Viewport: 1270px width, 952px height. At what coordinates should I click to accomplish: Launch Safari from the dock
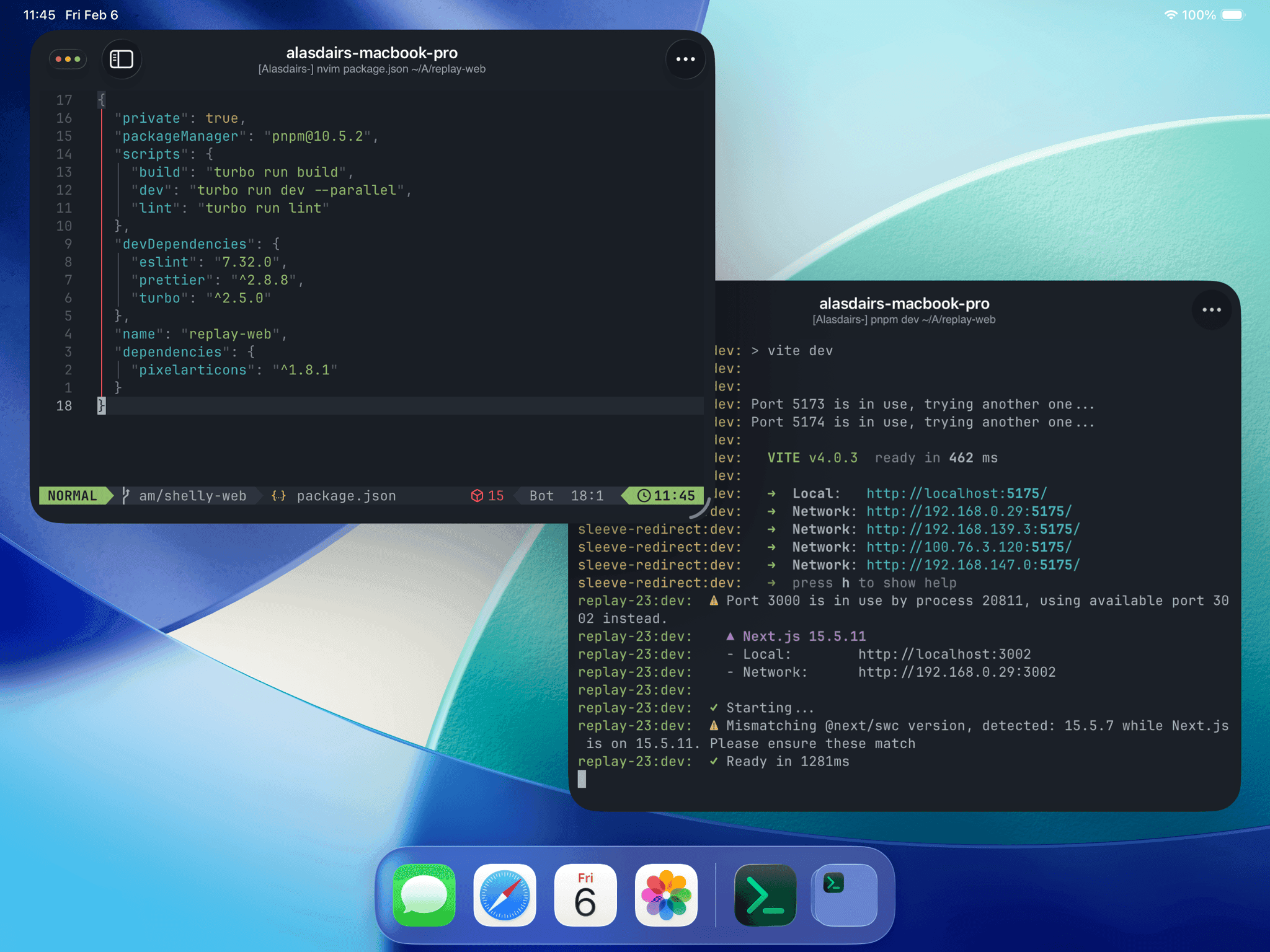click(x=504, y=894)
